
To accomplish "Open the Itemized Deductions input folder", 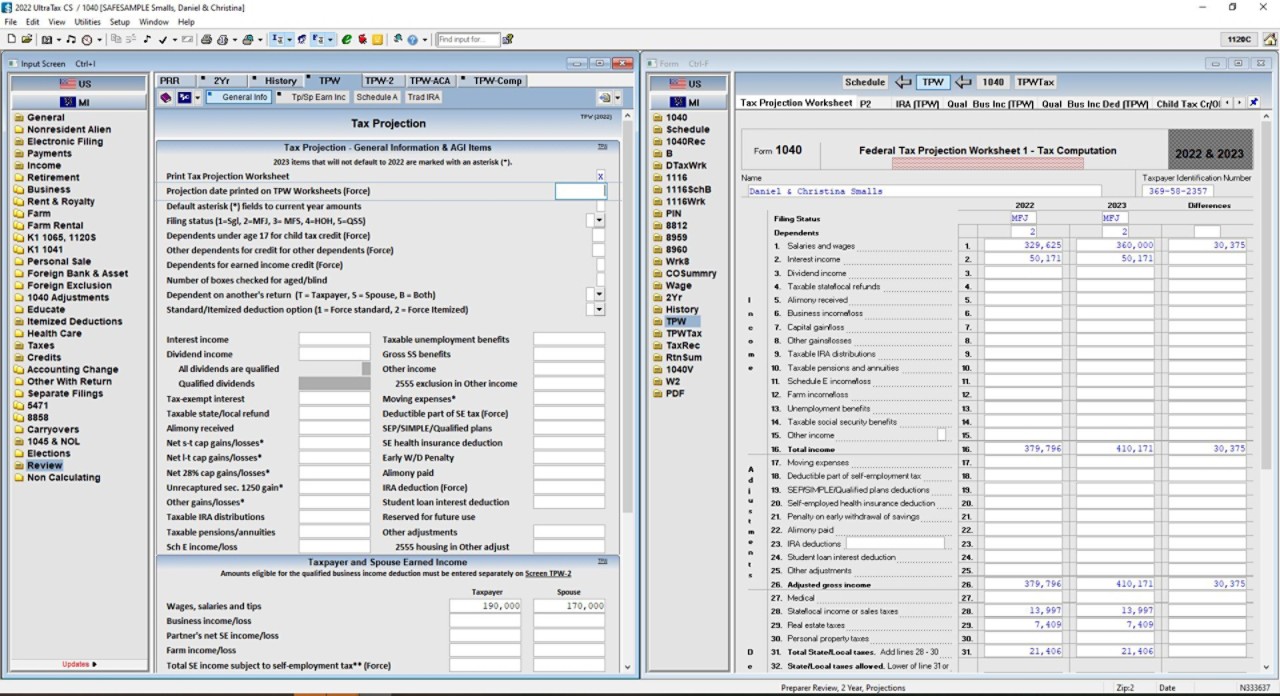I will tap(74, 322).
